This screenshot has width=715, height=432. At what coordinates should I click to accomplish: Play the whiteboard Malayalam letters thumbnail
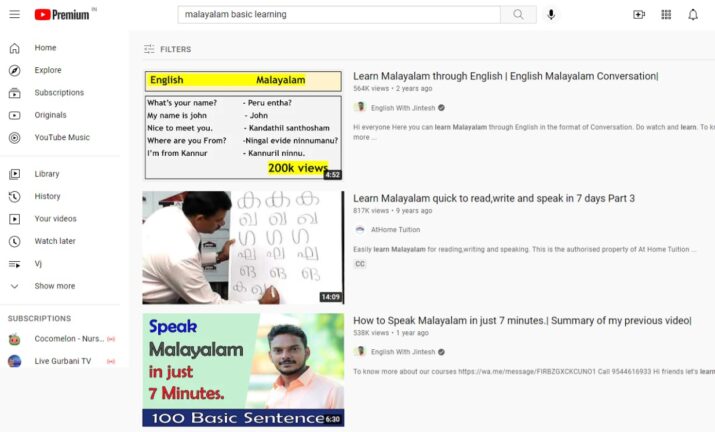tap(243, 247)
